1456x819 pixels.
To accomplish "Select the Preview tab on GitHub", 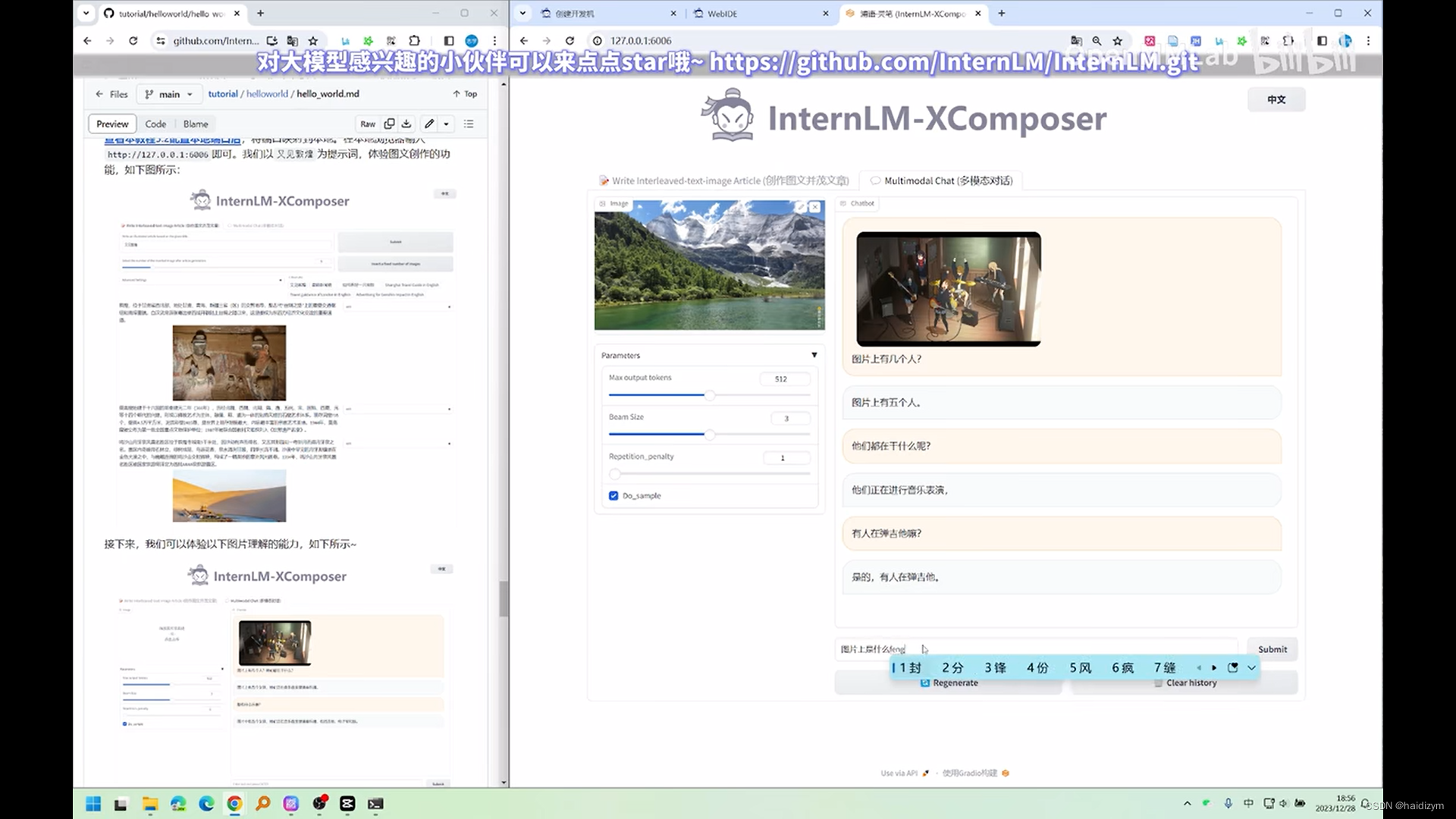I will tap(112, 124).
